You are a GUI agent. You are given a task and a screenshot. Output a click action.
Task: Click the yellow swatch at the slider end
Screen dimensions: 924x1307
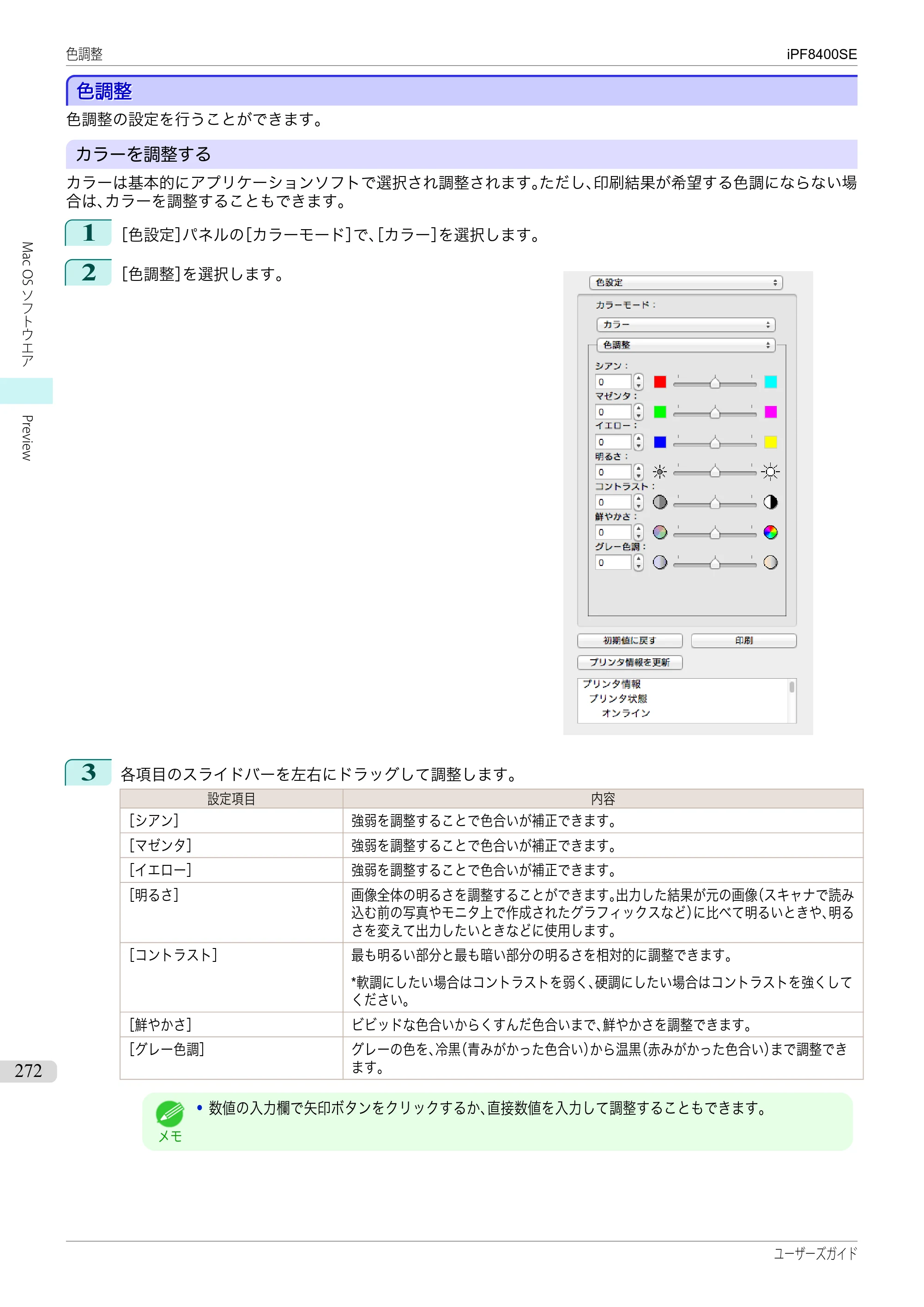click(770, 442)
